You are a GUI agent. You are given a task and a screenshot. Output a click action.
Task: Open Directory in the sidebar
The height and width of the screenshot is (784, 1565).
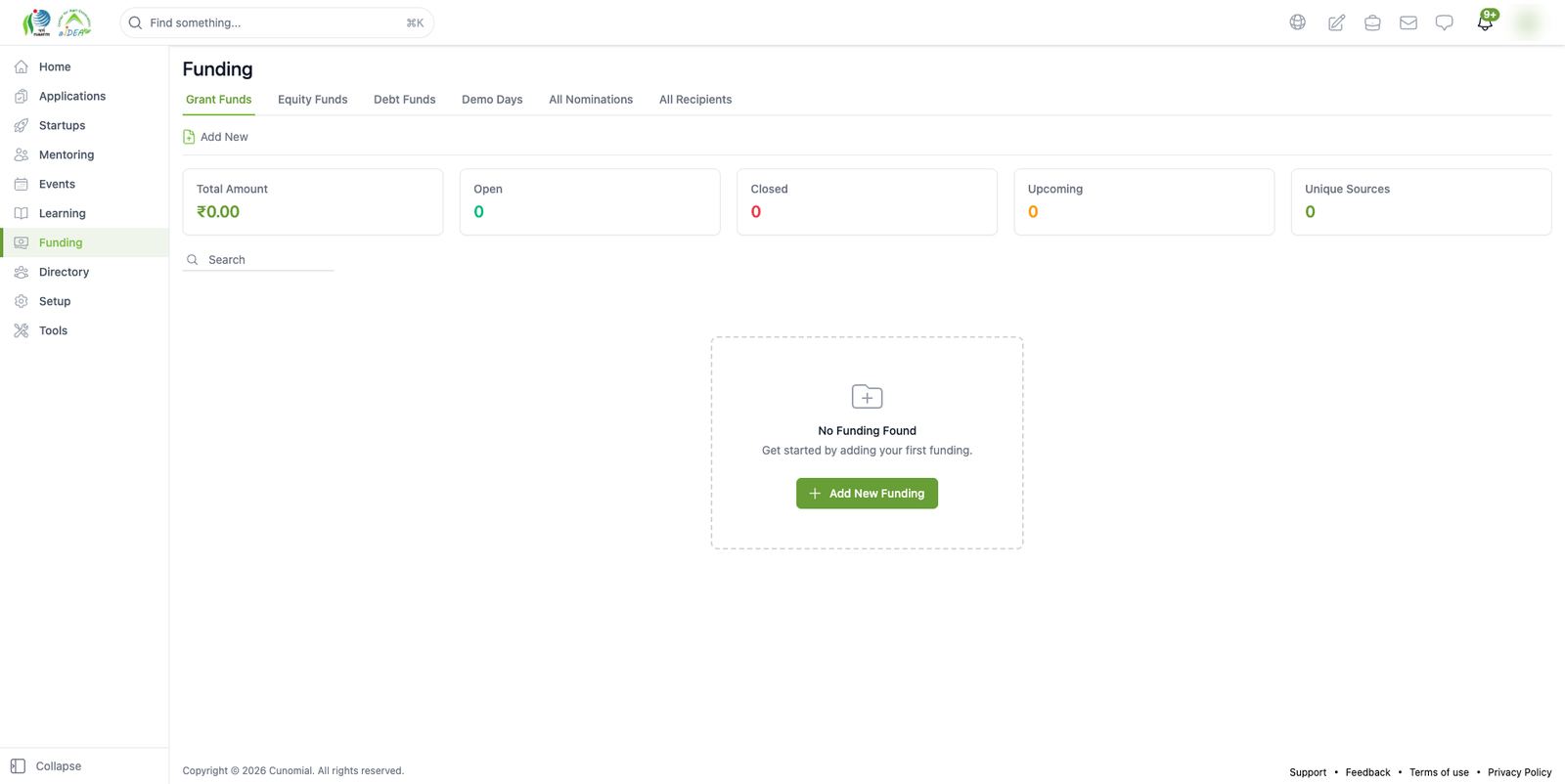coord(84,272)
